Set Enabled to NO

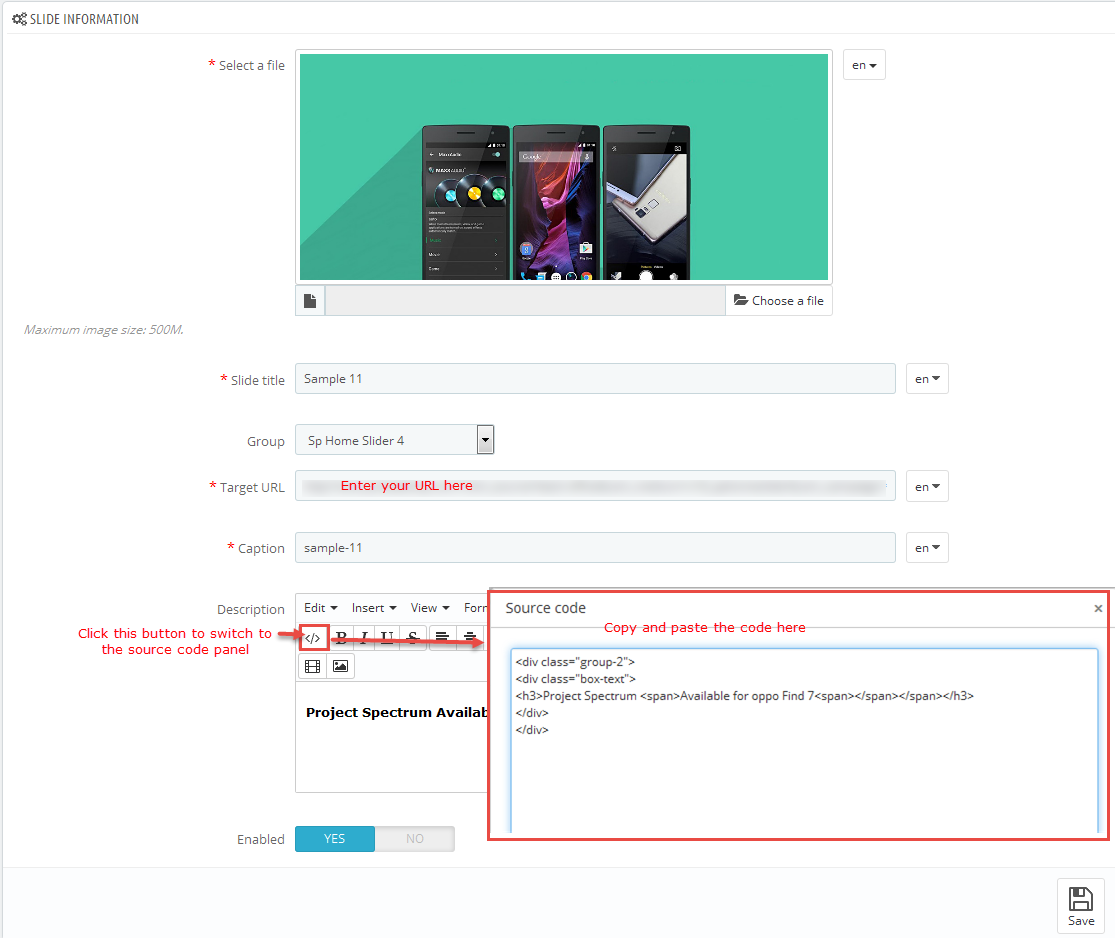[x=415, y=839]
